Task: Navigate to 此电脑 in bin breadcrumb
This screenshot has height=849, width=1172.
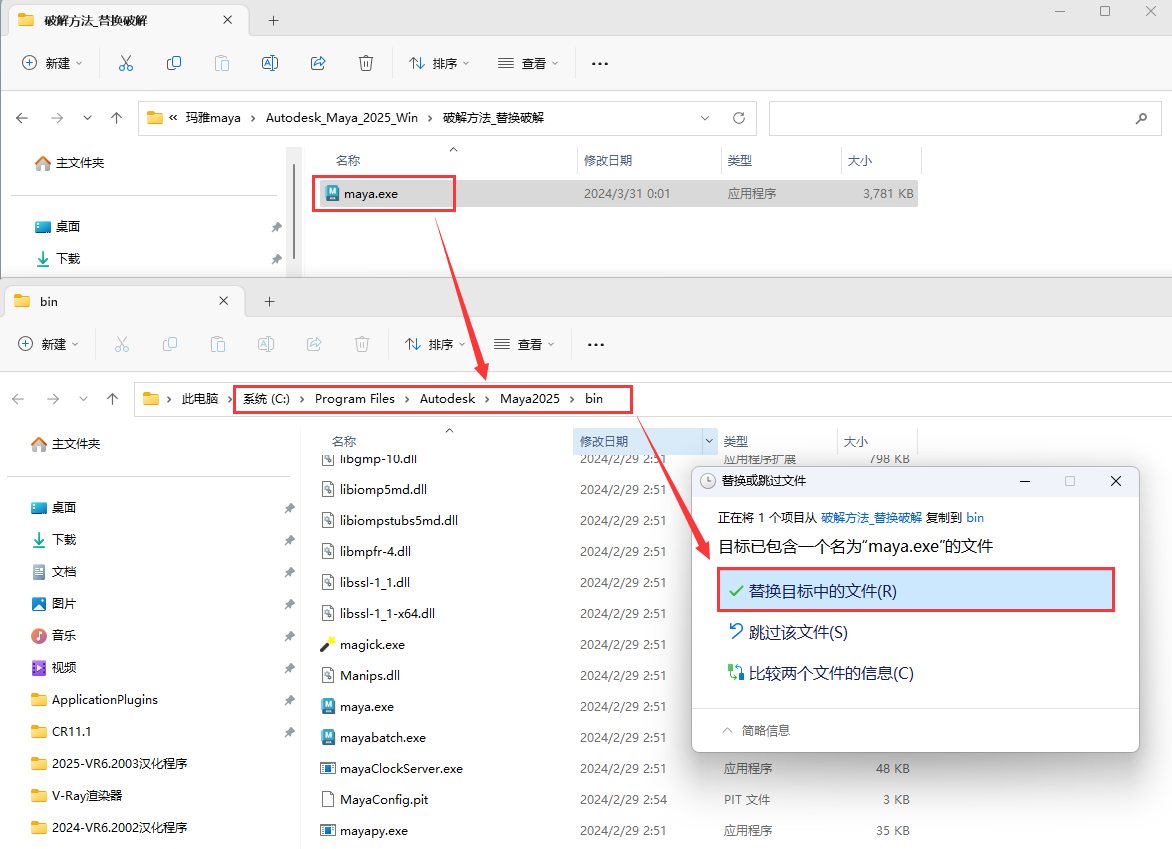Action: 200,399
